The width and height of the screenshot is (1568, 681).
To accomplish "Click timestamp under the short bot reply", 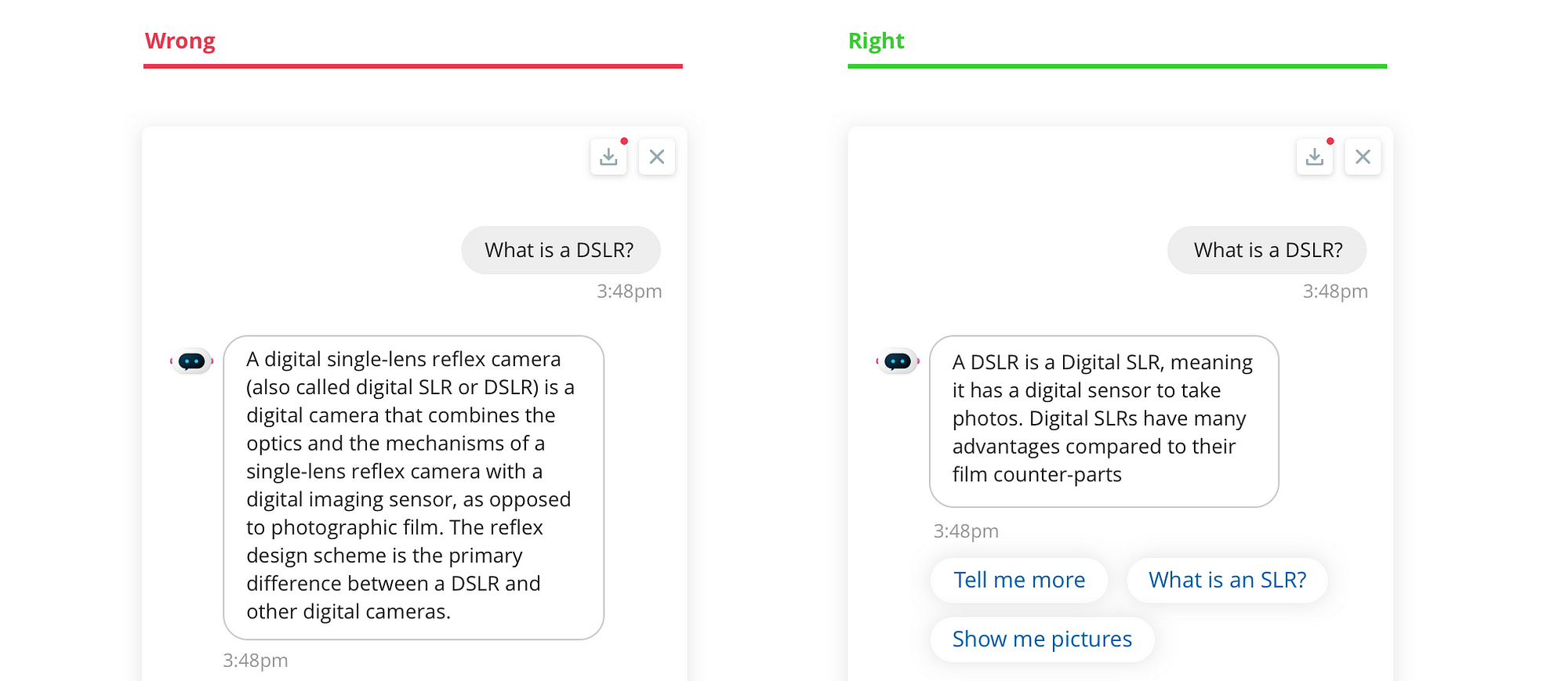I will tap(966, 531).
